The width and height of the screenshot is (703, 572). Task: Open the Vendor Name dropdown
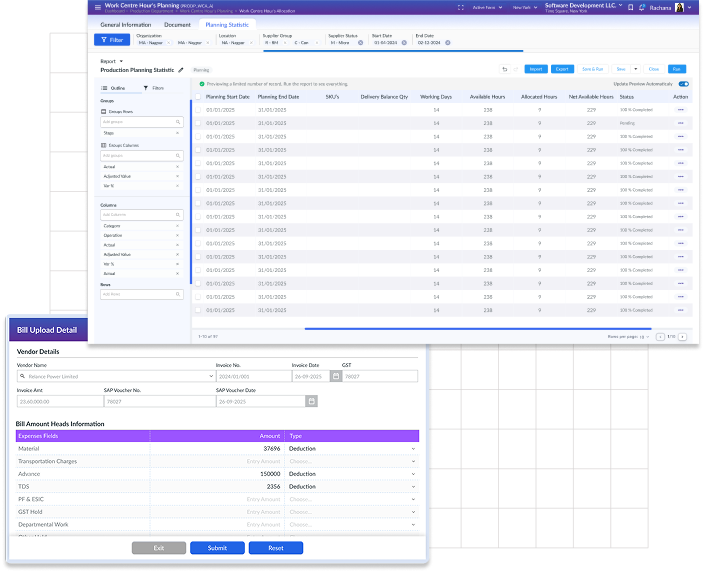211,376
